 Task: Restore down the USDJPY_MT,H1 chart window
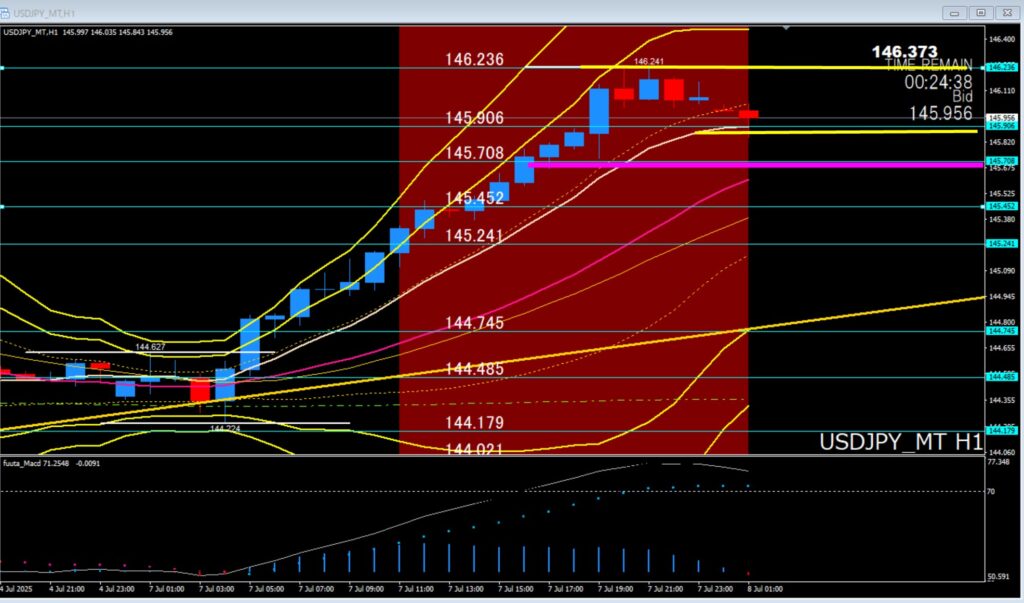tap(982, 13)
